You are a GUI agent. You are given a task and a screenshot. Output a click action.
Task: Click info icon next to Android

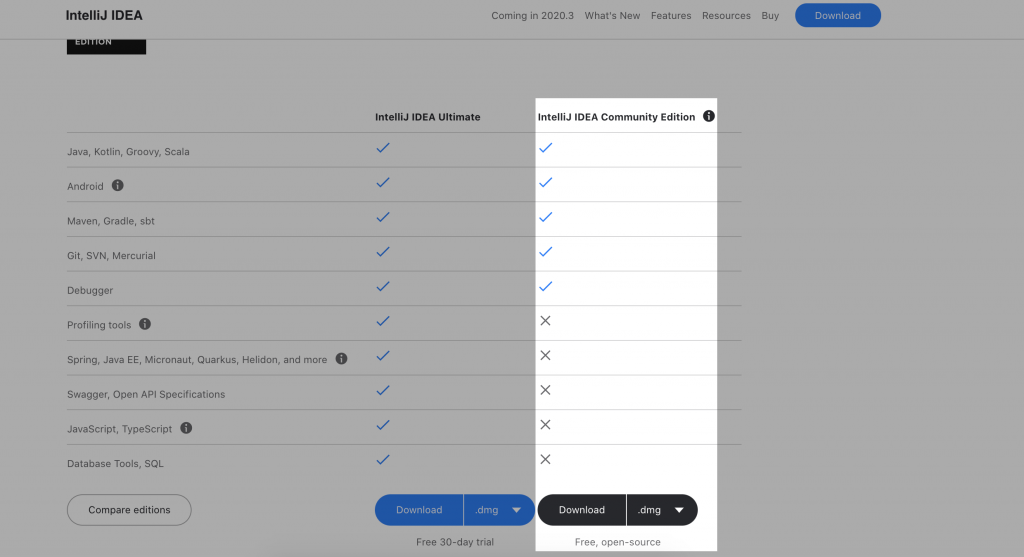[118, 185]
